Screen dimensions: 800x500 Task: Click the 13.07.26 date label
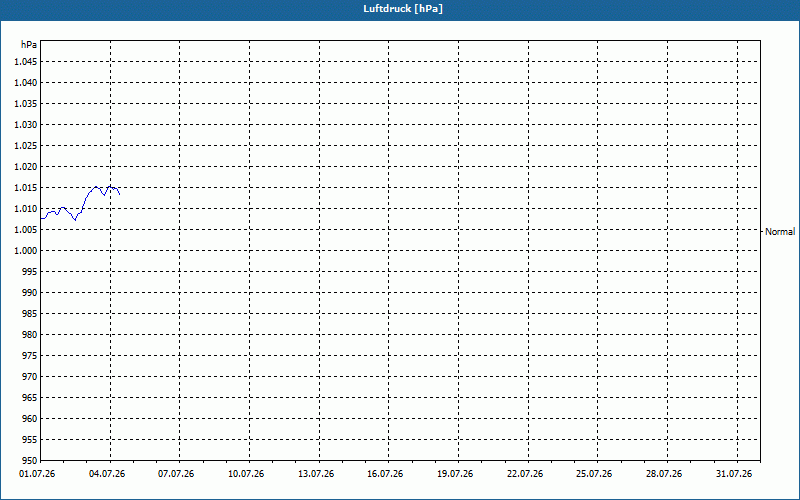316,474
